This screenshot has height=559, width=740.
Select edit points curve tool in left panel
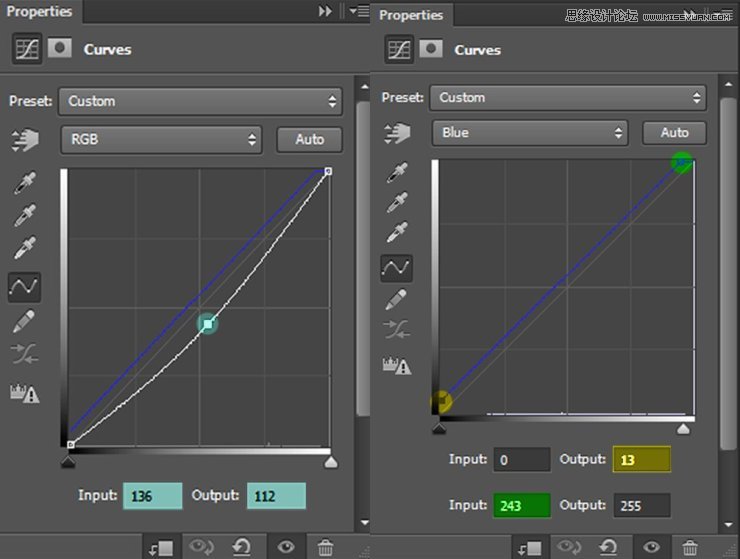[x=24, y=287]
